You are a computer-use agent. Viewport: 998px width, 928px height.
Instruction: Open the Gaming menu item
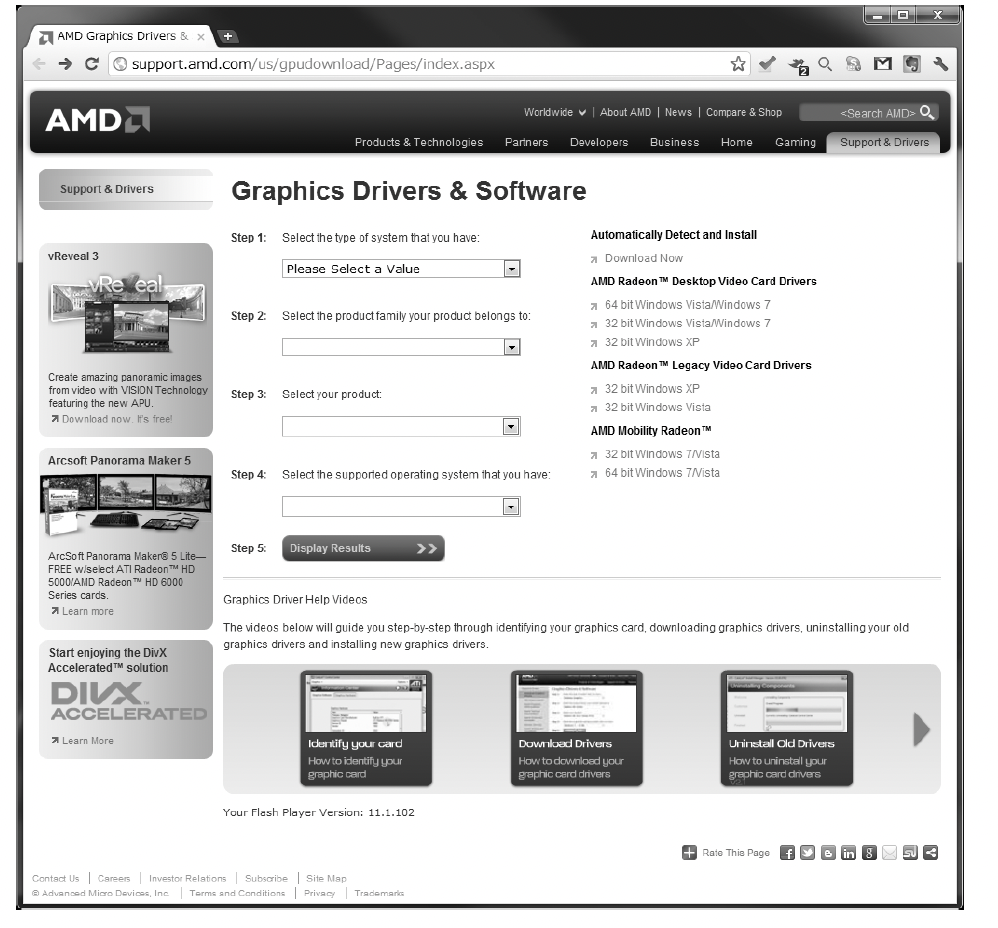coord(795,143)
